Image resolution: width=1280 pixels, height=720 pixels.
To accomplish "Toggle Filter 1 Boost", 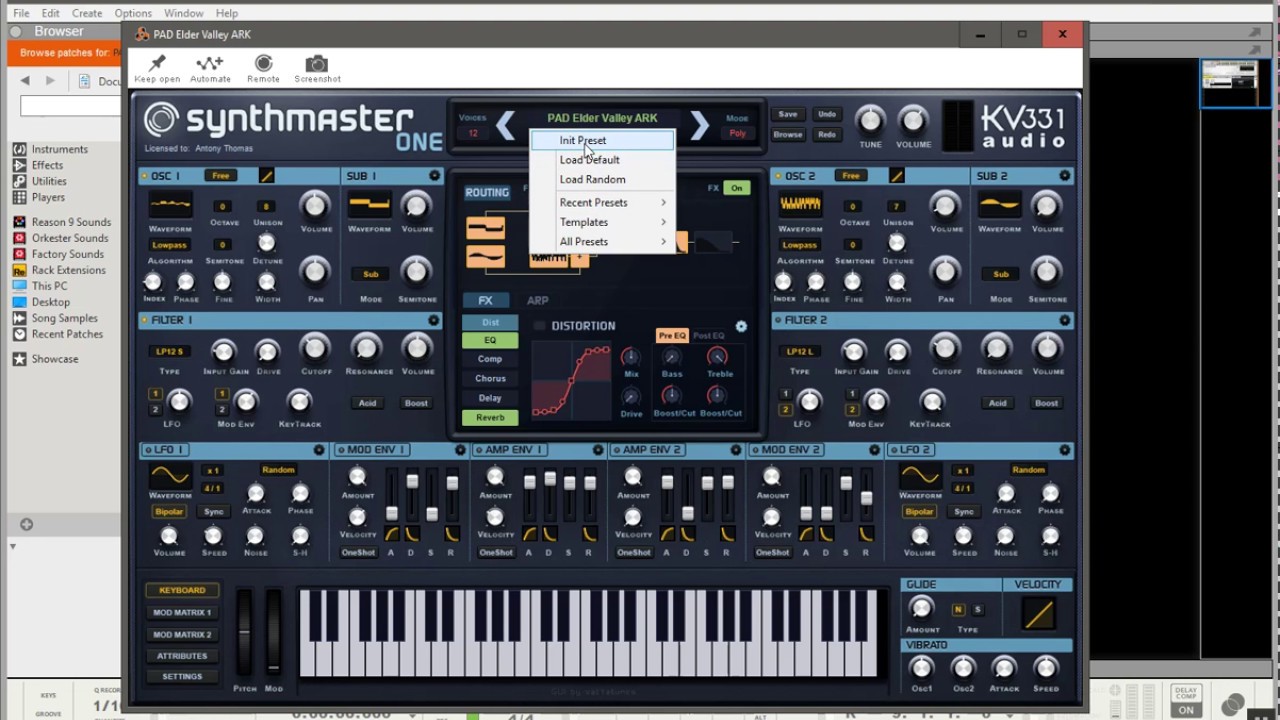I will point(416,403).
